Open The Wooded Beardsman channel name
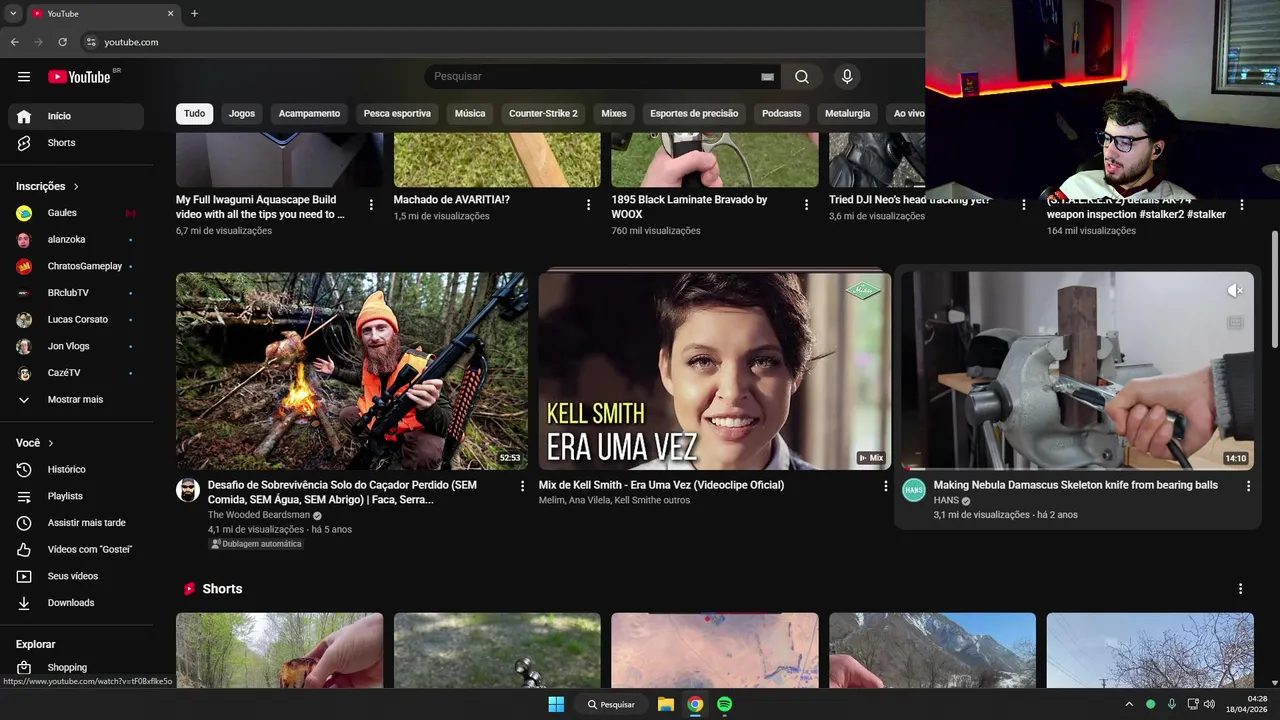Image resolution: width=1280 pixels, height=720 pixels. click(x=259, y=515)
